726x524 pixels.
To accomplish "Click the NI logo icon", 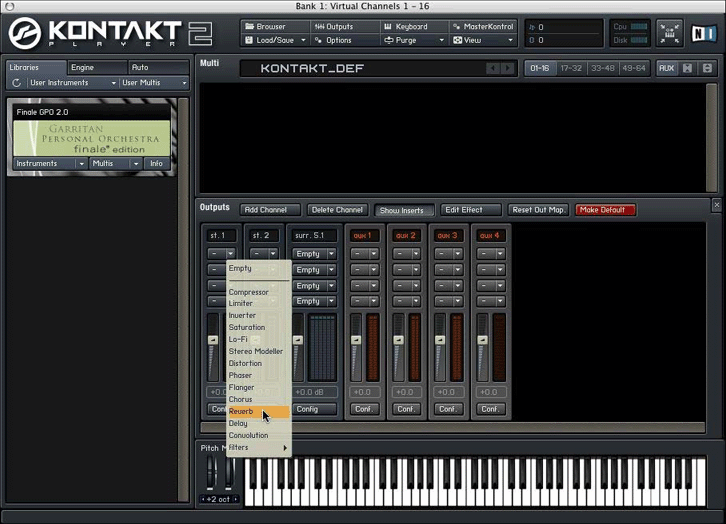I will 704,33.
